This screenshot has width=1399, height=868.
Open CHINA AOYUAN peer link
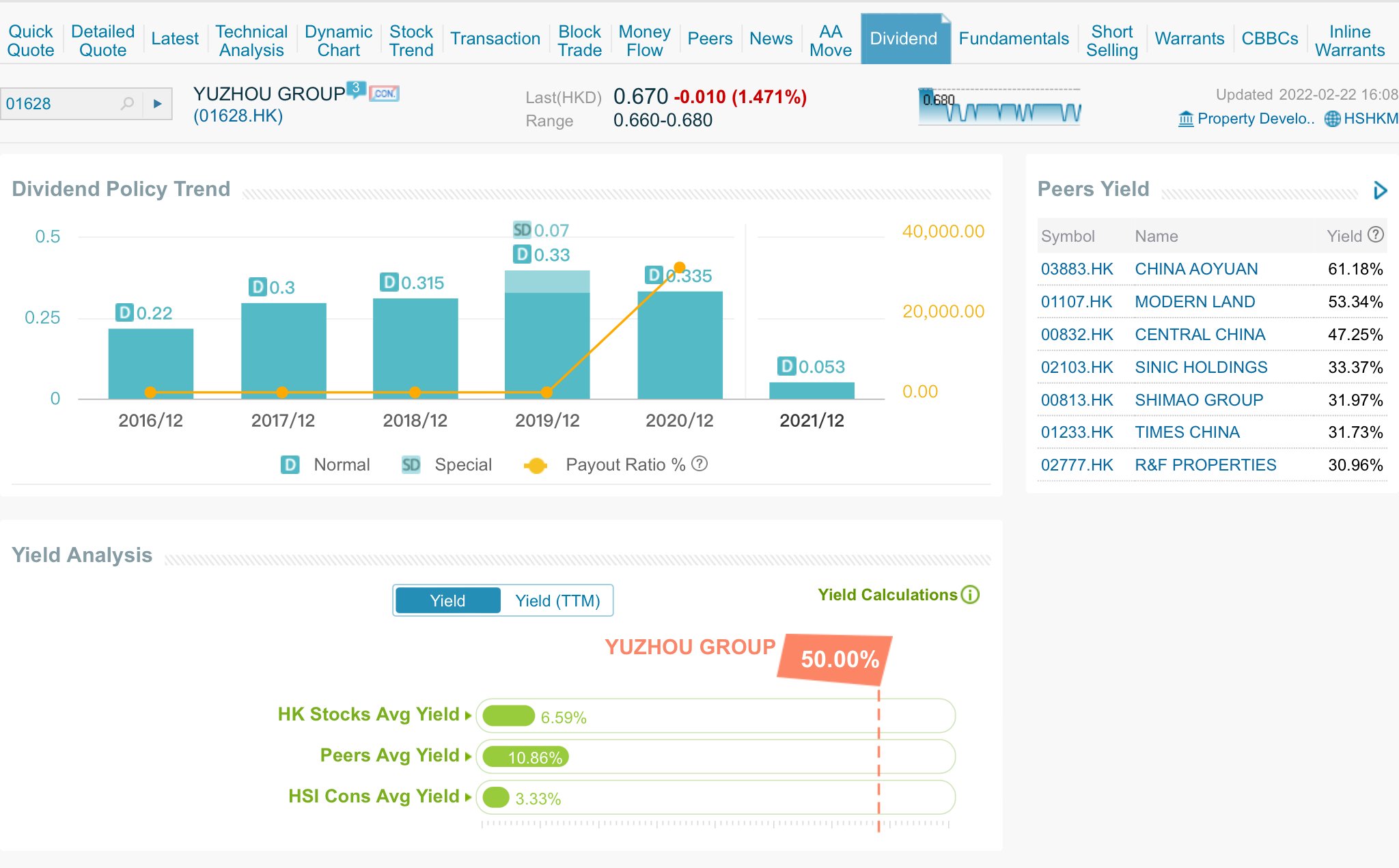click(x=1195, y=269)
